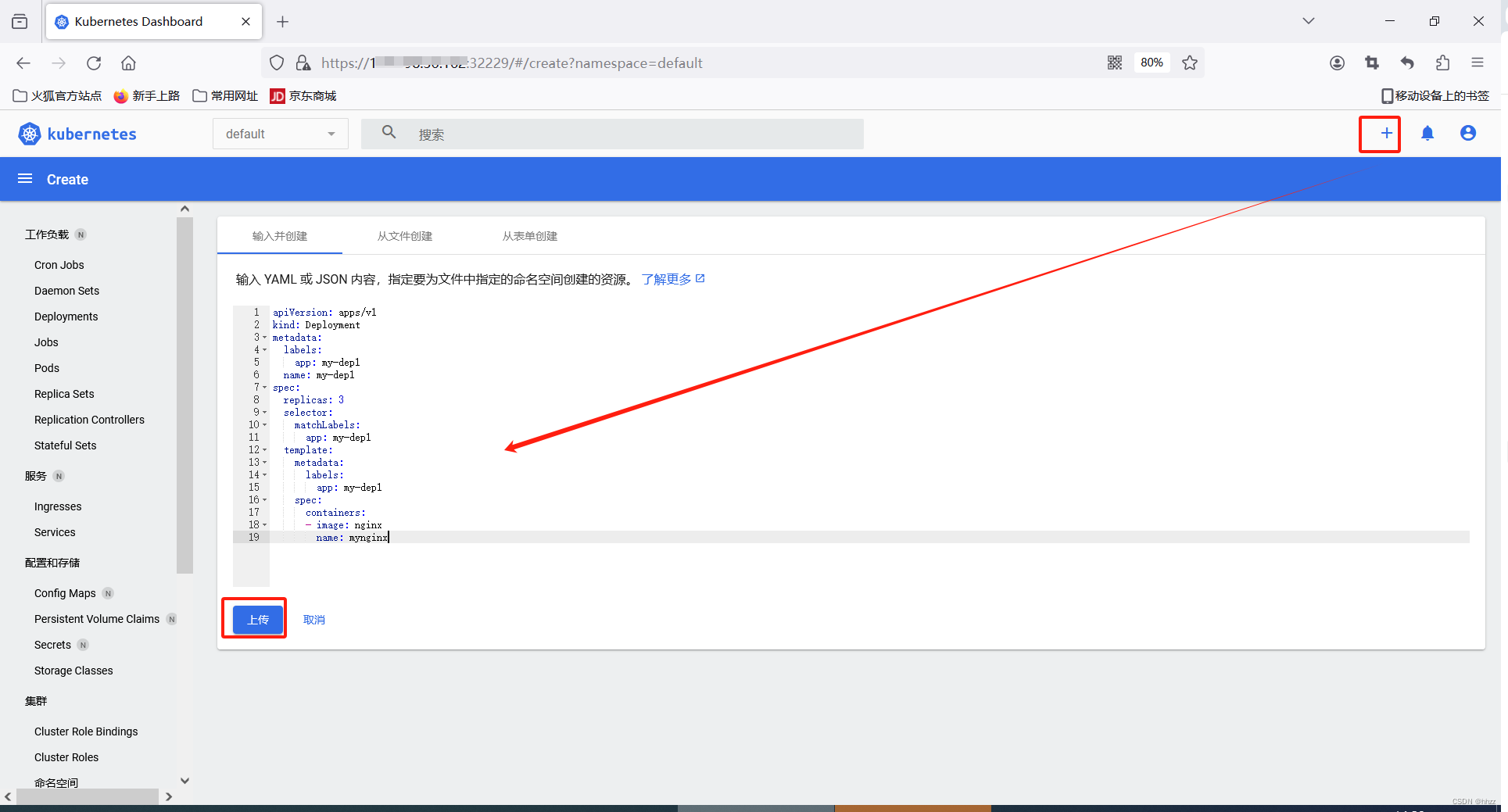1508x812 pixels.
Task: Click the screenshot crop toolbar icon
Action: click(x=1372, y=63)
